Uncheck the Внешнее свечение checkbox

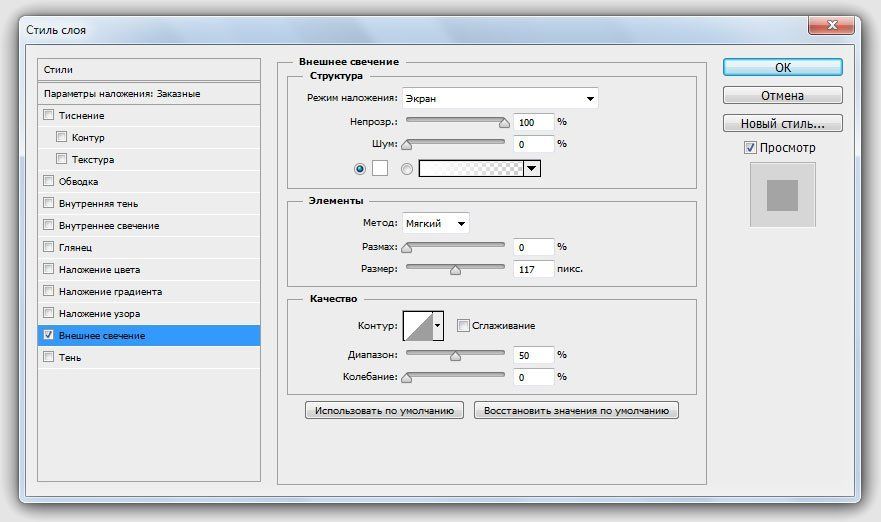(x=49, y=335)
